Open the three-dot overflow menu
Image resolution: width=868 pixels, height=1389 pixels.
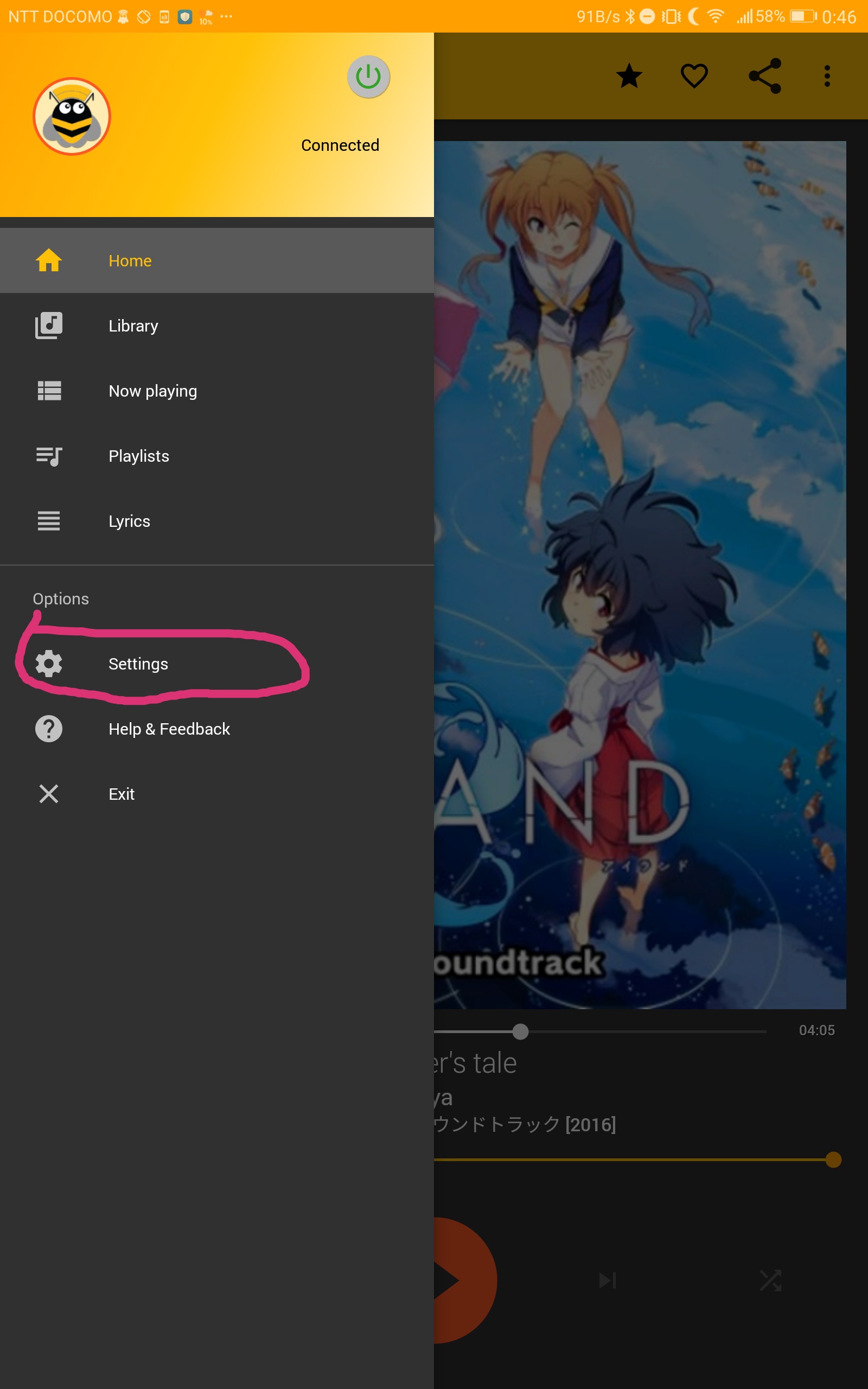point(827,76)
